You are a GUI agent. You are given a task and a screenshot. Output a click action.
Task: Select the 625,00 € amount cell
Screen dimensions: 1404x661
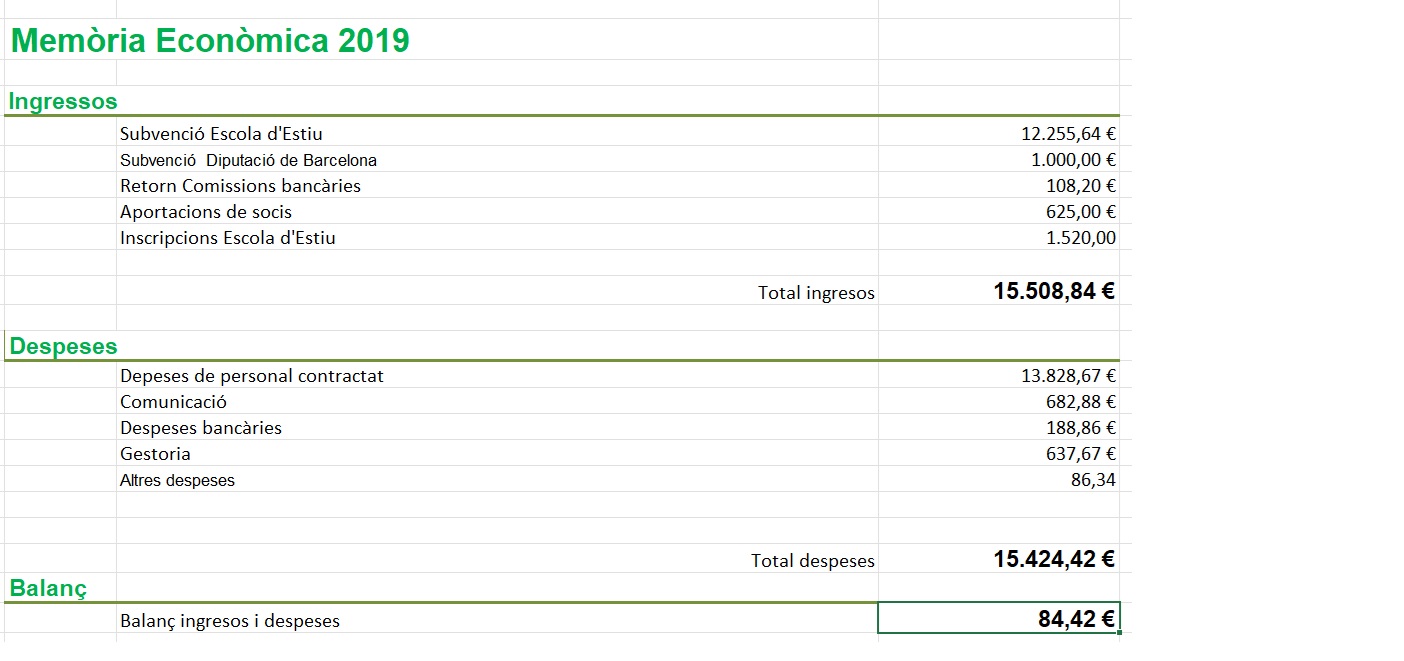click(x=1080, y=212)
